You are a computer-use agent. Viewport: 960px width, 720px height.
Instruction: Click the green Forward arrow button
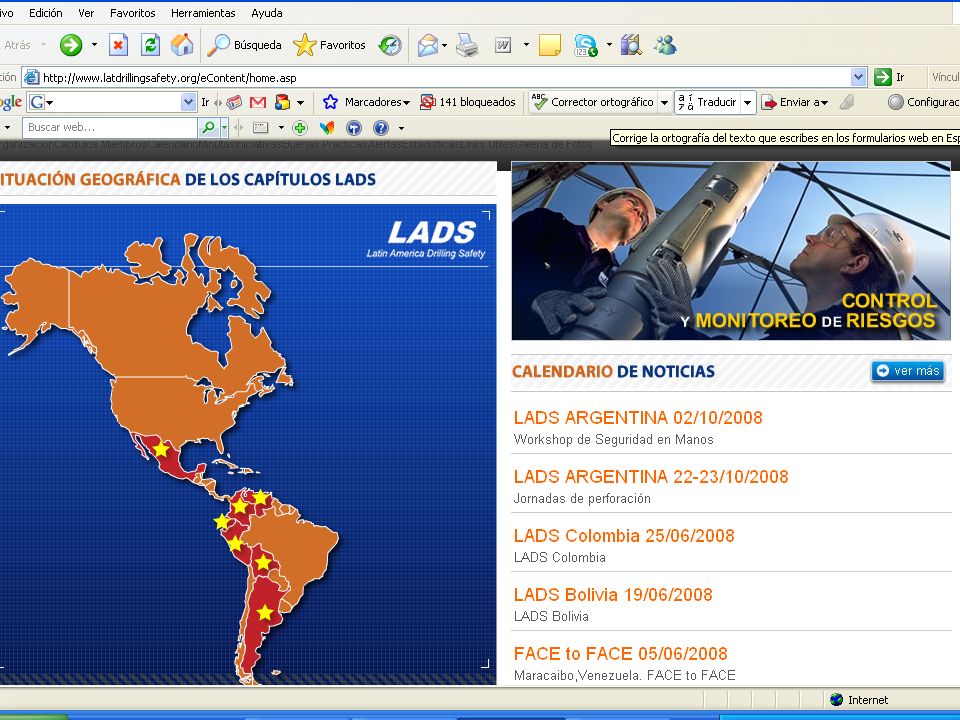pyautogui.click(x=71, y=45)
